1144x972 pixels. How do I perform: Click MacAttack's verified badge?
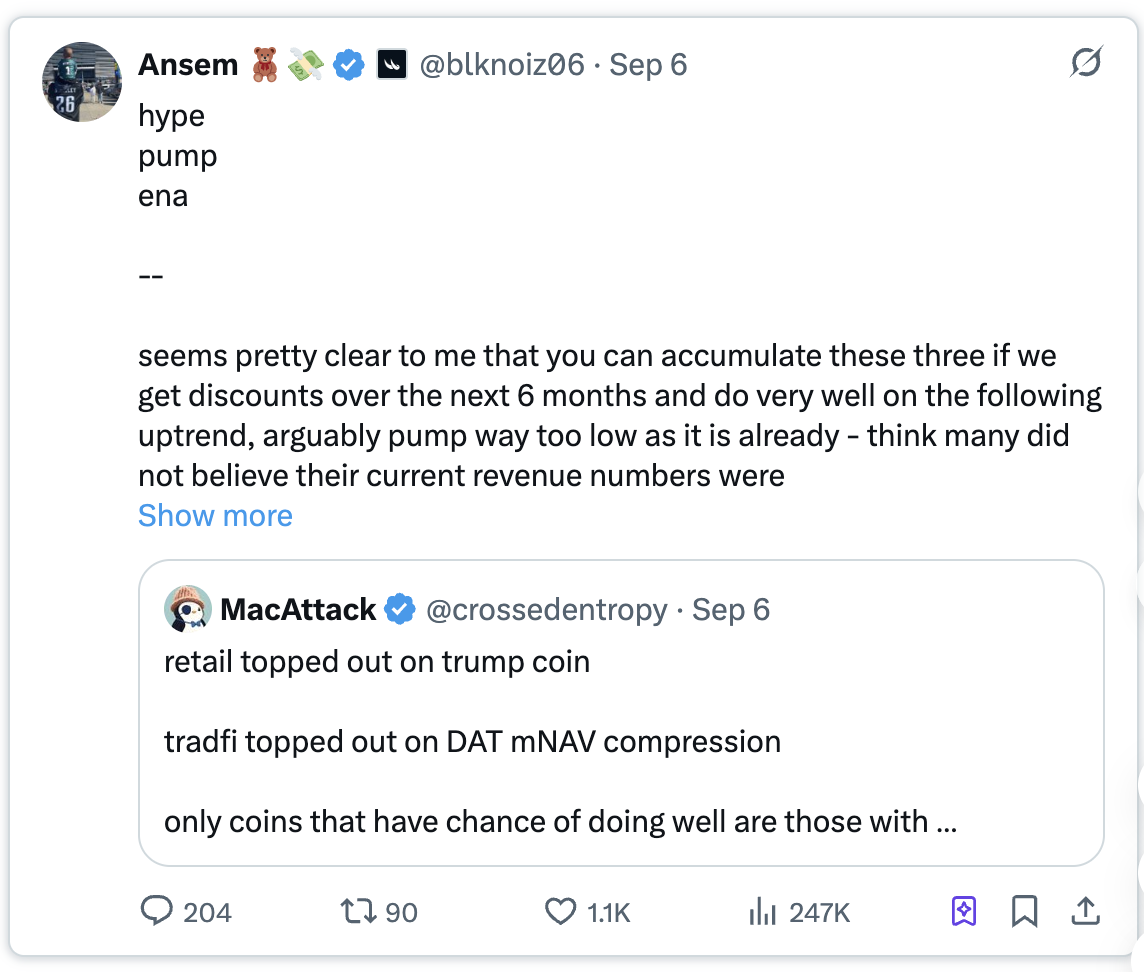(x=400, y=609)
